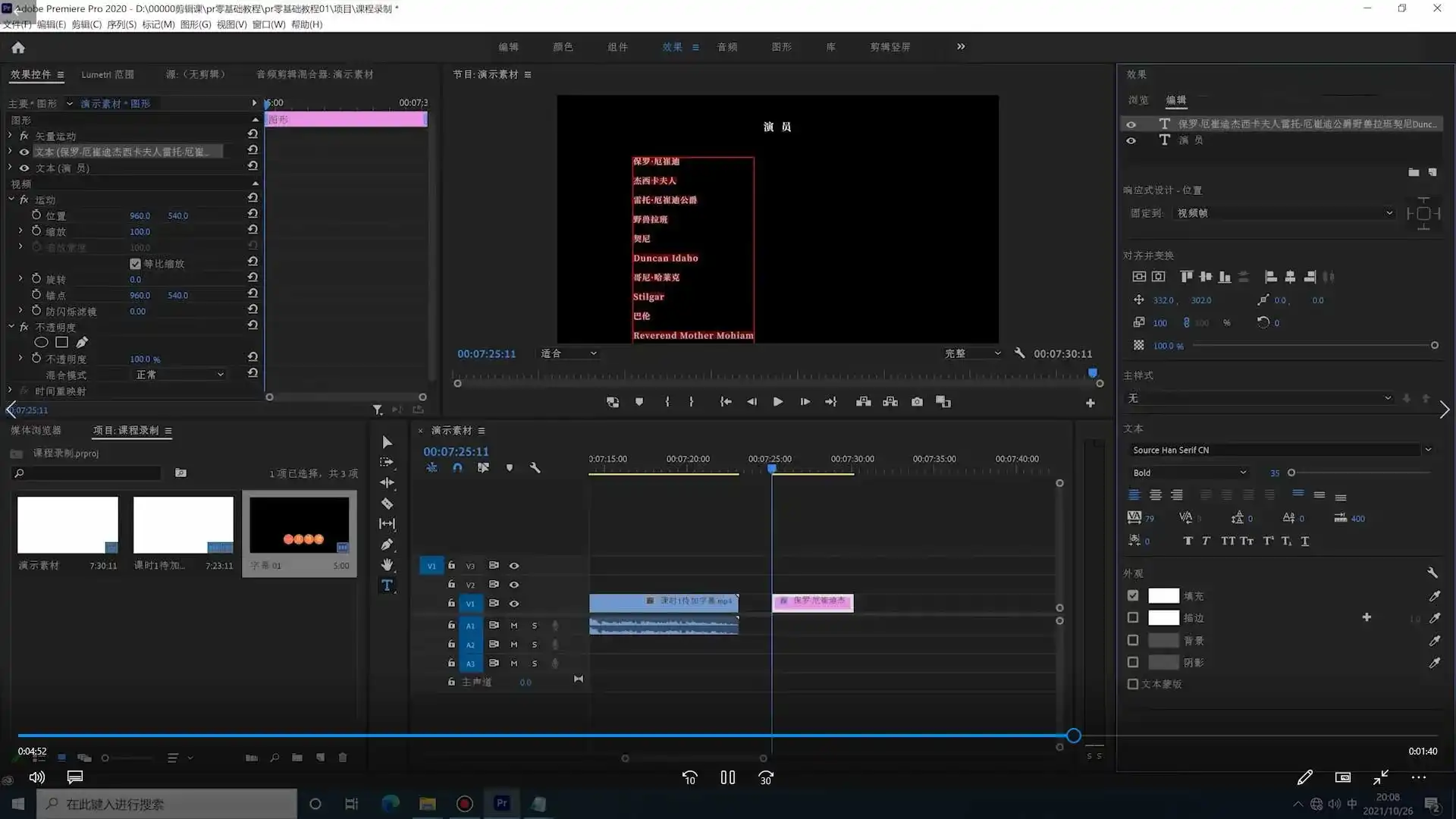Hide the 演员 text layer eye icon
Screen dimensions: 1456x819
coord(1131,140)
